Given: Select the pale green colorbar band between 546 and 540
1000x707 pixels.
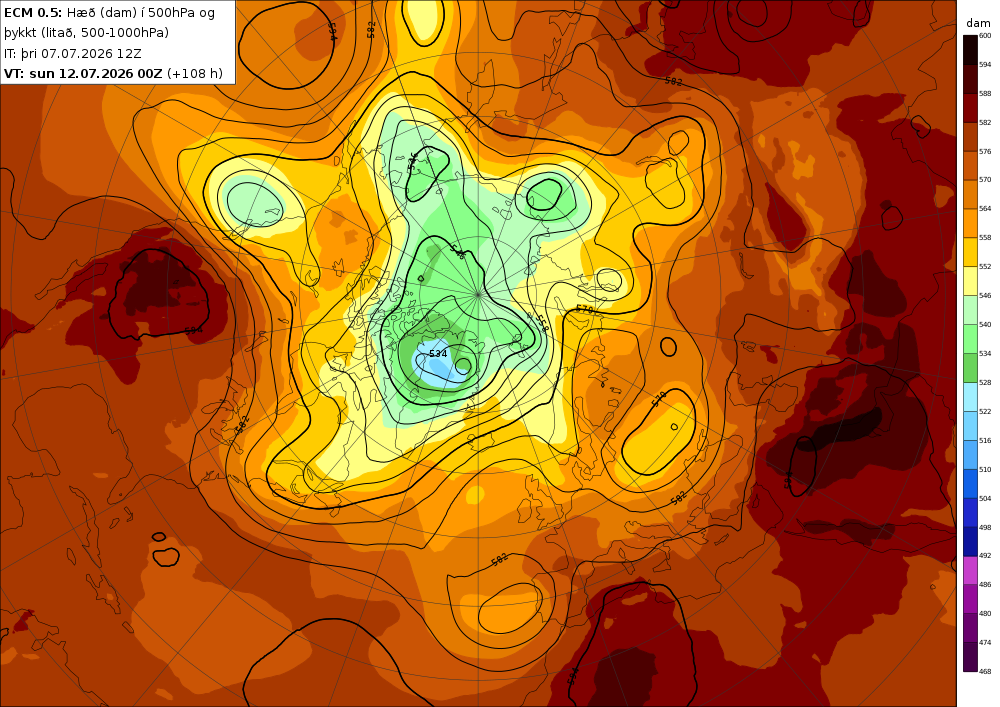Looking at the screenshot, I should pos(970,310).
